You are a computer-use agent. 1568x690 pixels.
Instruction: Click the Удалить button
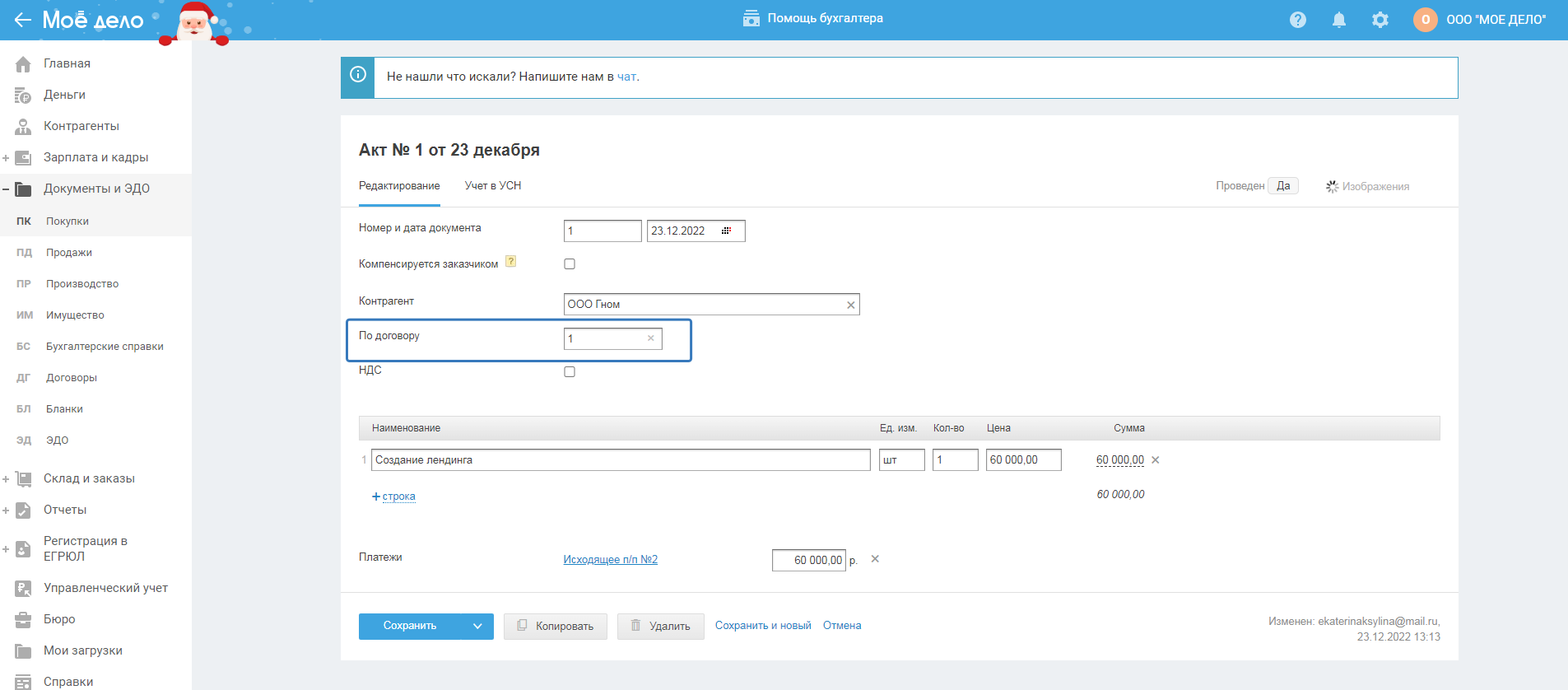[x=661, y=627]
